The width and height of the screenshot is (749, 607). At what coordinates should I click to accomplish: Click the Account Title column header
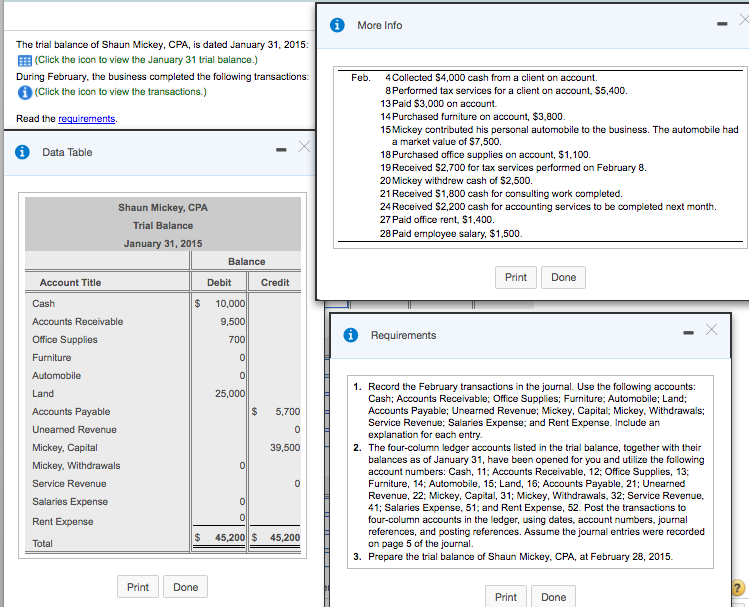pyautogui.click(x=71, y=283)
